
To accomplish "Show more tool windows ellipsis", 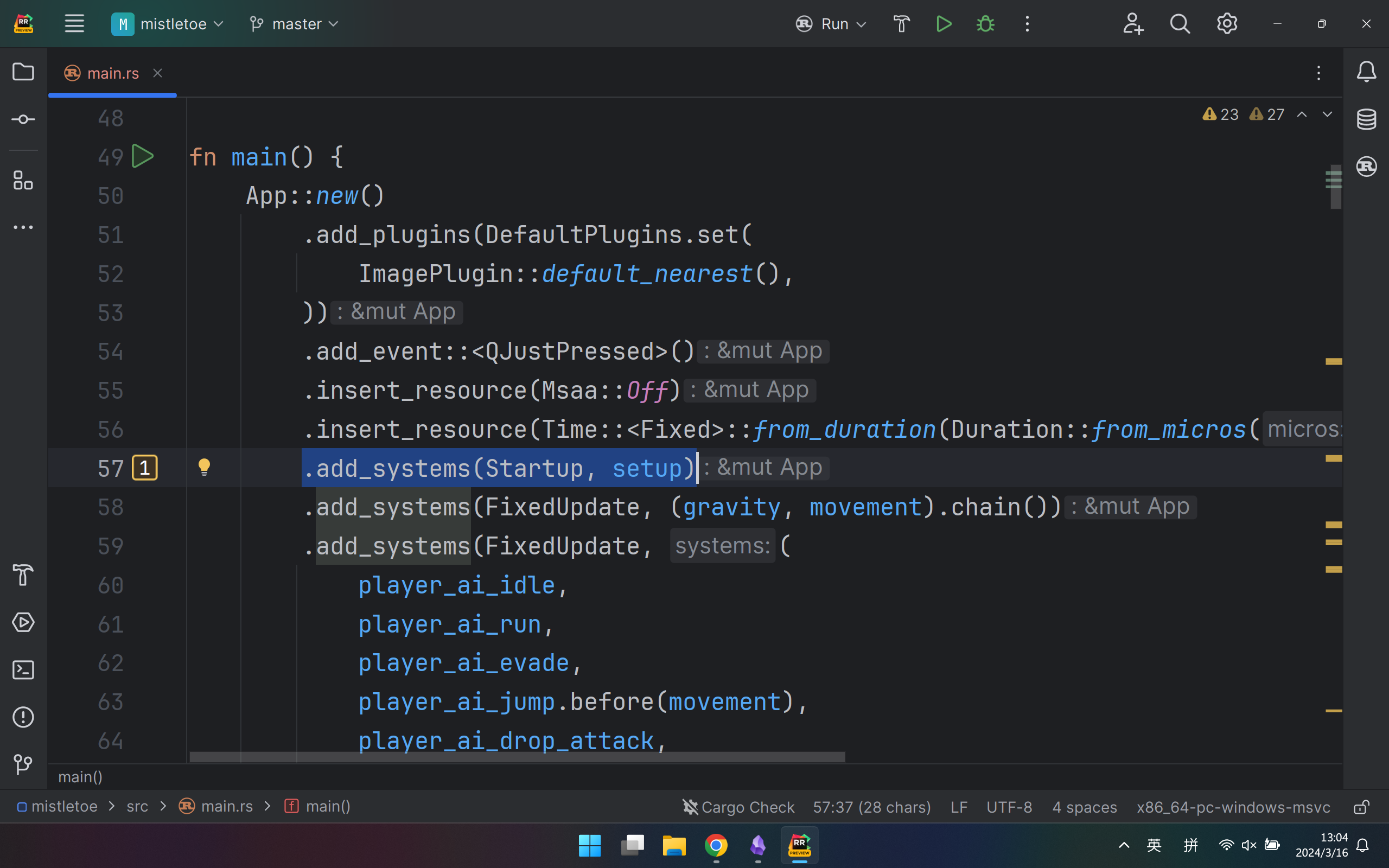I will [x=23, y=227].
